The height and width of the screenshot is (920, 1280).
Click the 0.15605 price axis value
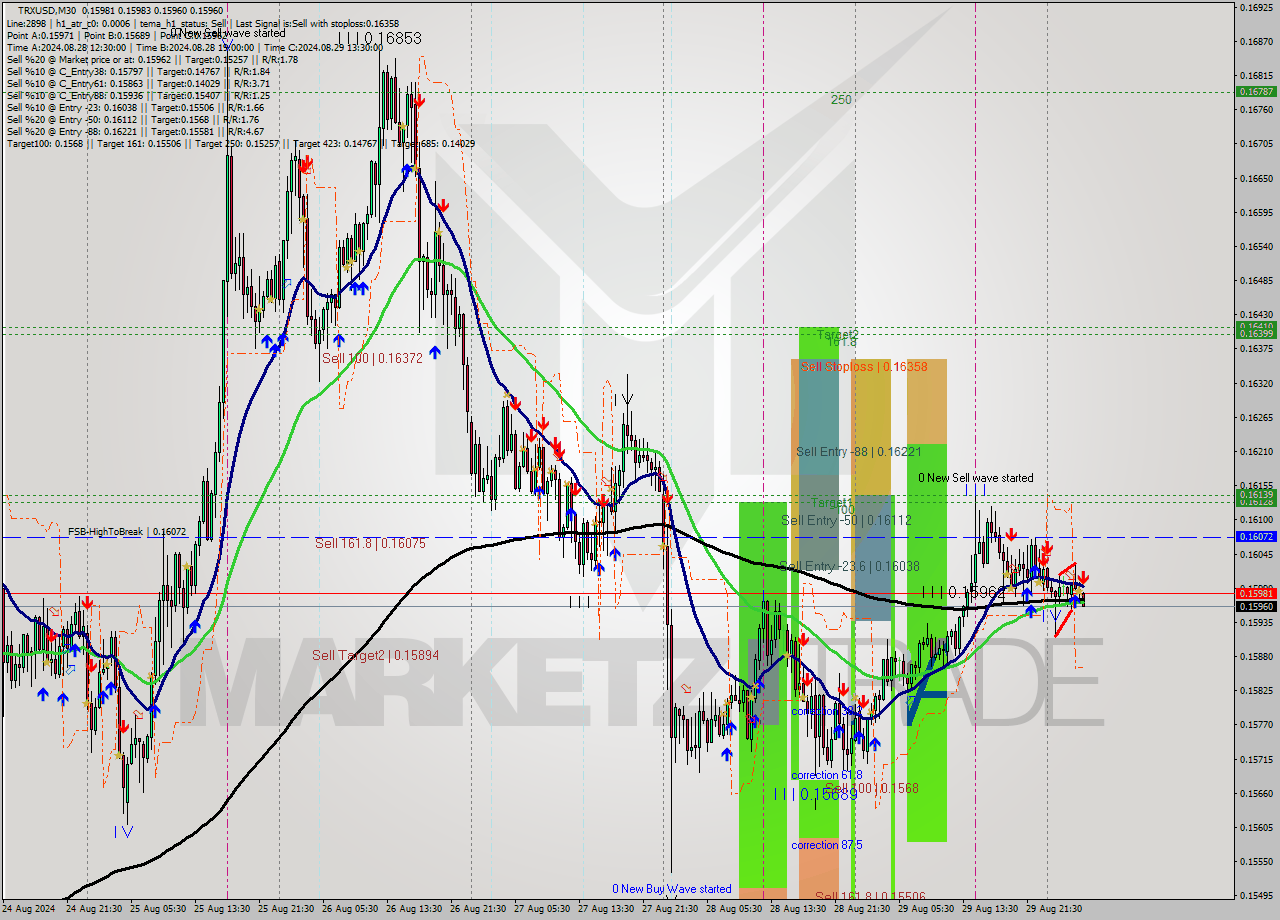pyautogui.click(x=1257, y=827)
